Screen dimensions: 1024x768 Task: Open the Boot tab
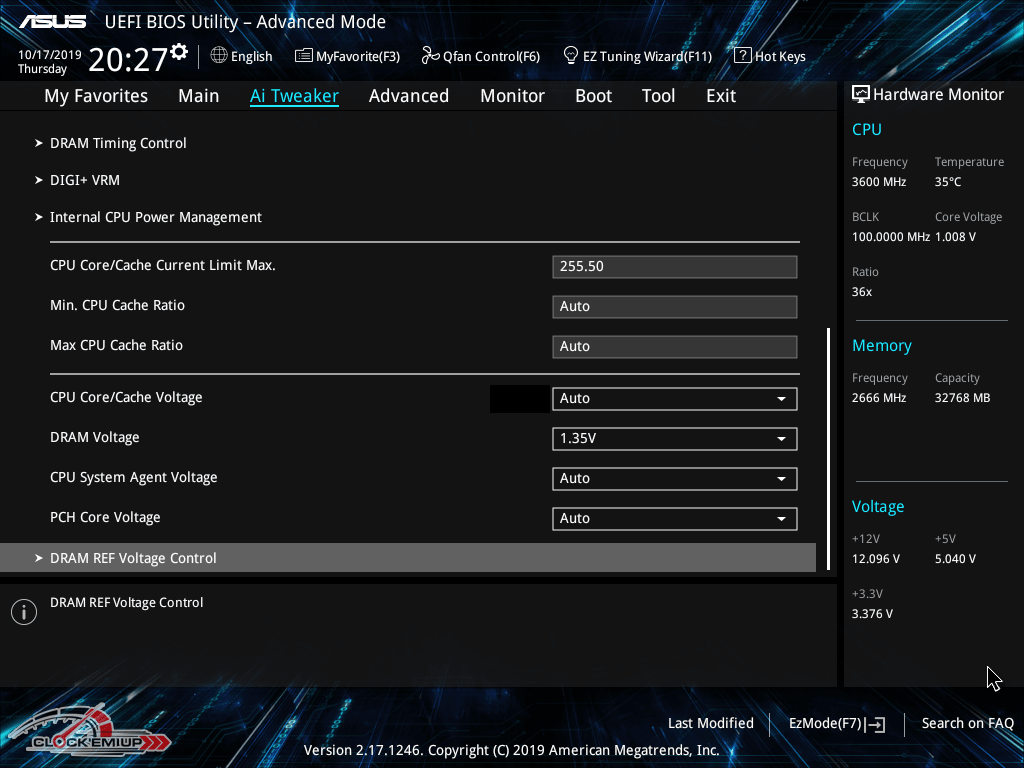coord(593,96)
